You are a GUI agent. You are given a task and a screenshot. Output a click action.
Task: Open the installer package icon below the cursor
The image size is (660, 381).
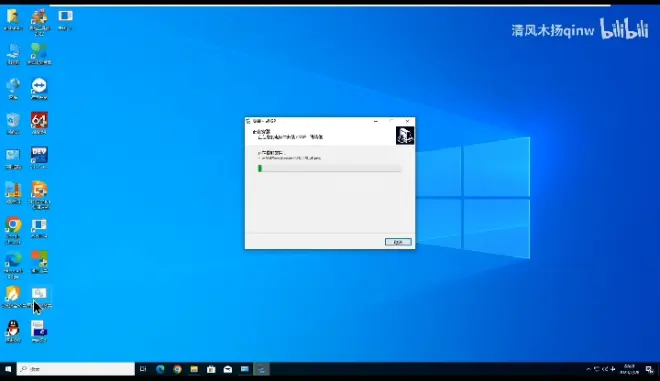(39, 331)
